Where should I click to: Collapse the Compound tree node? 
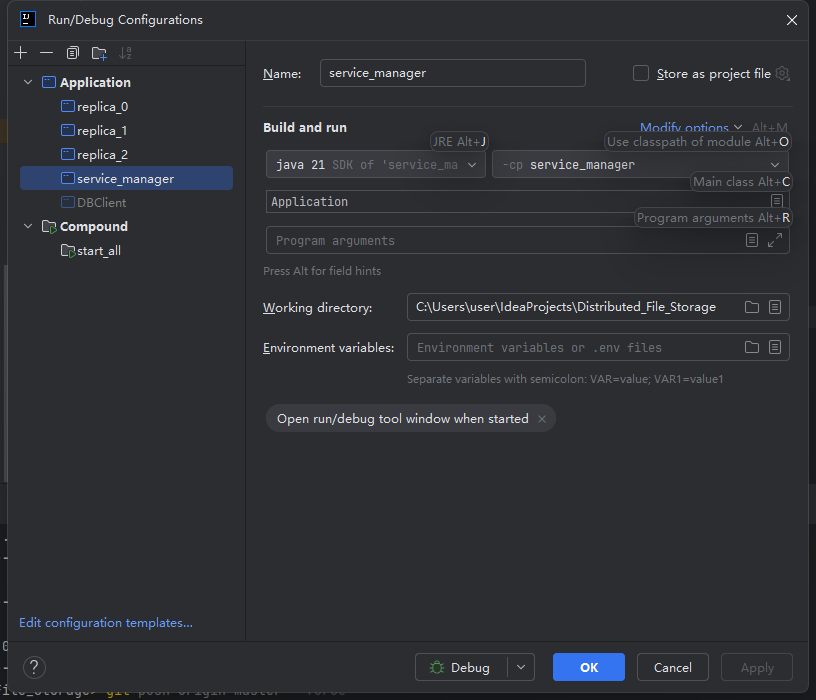tap(28, 226)
